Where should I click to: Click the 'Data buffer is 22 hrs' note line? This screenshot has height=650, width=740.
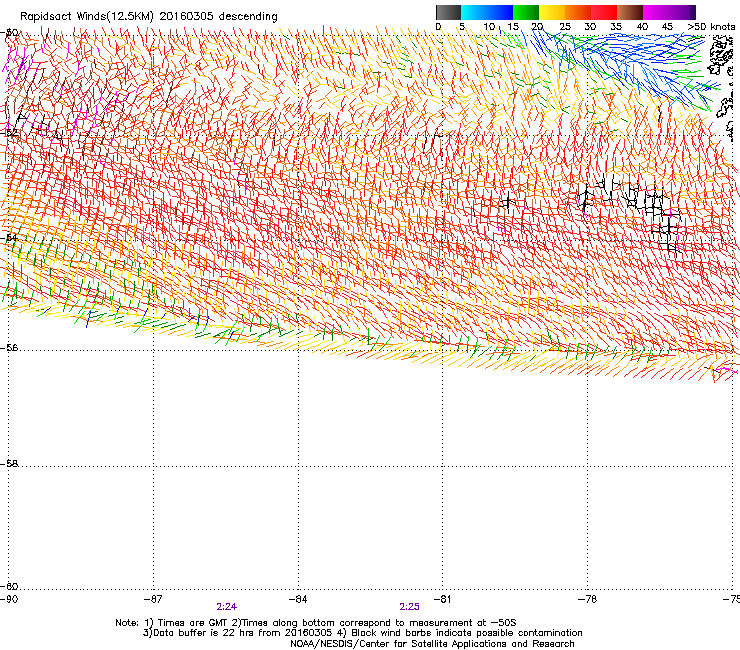[362, 633]
